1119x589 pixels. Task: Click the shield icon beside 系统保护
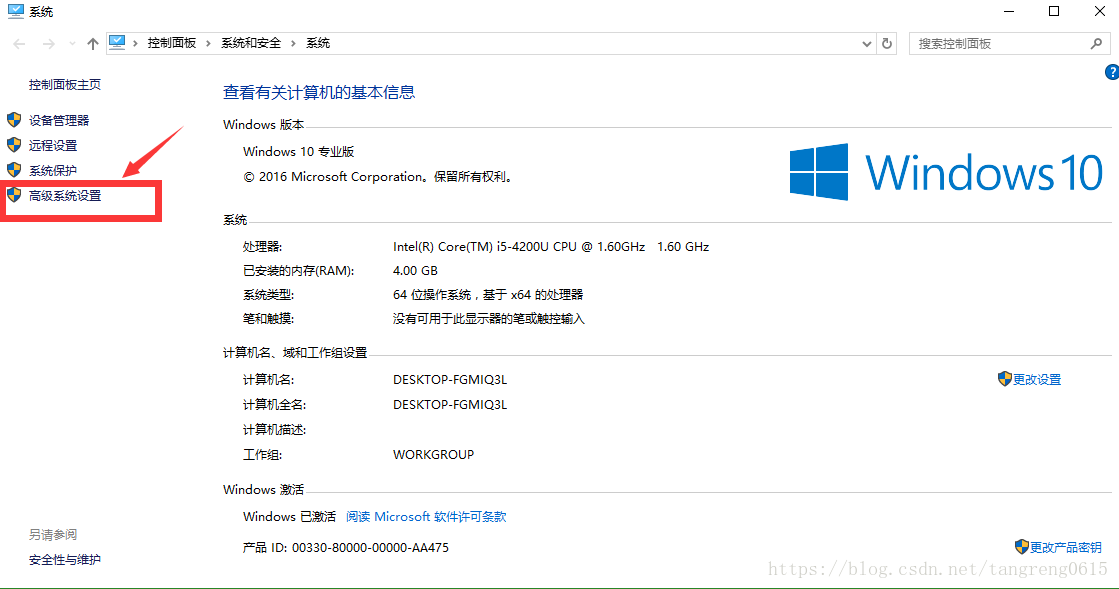pyautogui.click(x=14, y=170)
